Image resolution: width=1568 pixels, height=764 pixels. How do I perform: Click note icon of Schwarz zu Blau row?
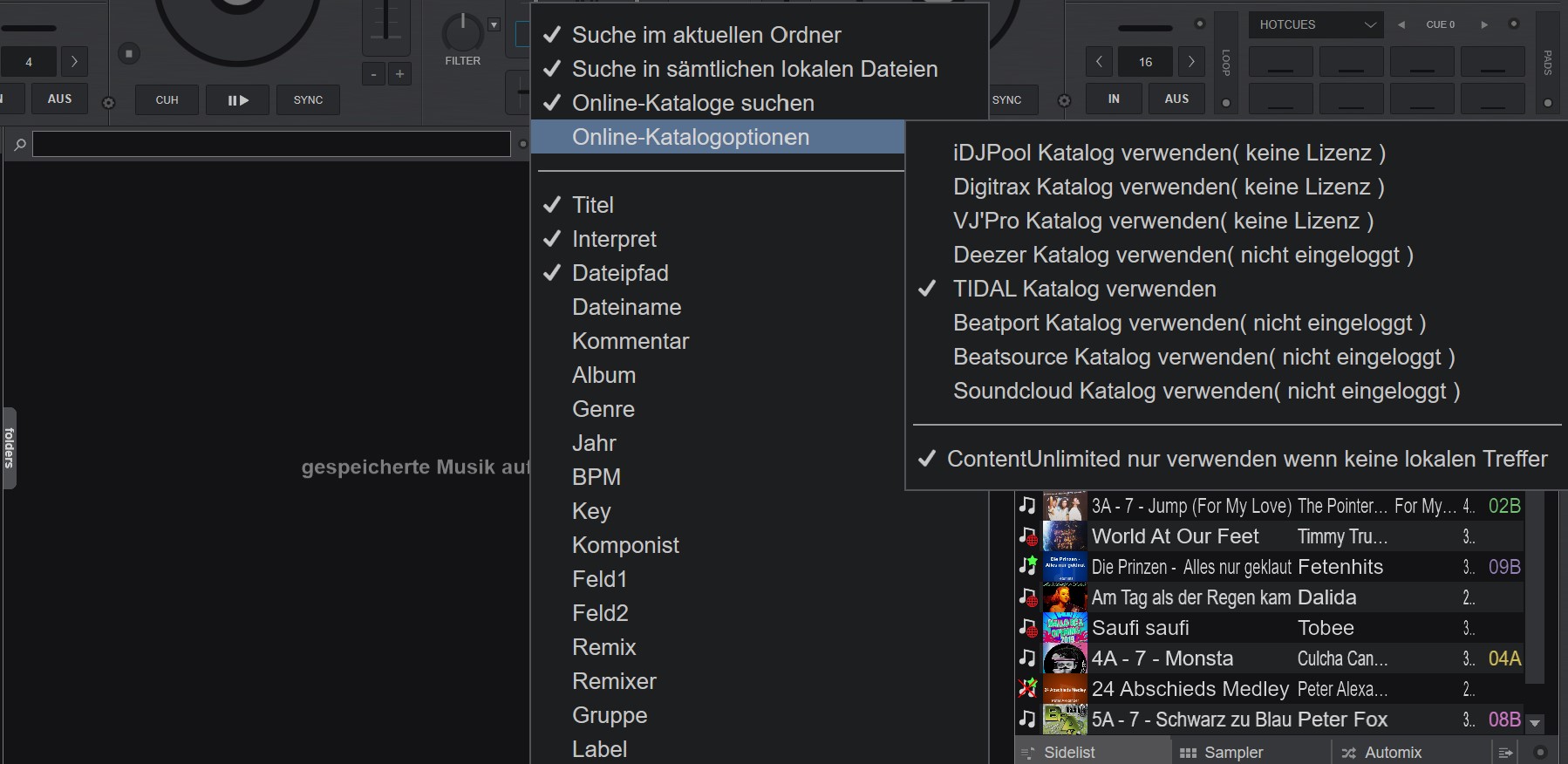pyautogui.click(x=1028, y=720)
